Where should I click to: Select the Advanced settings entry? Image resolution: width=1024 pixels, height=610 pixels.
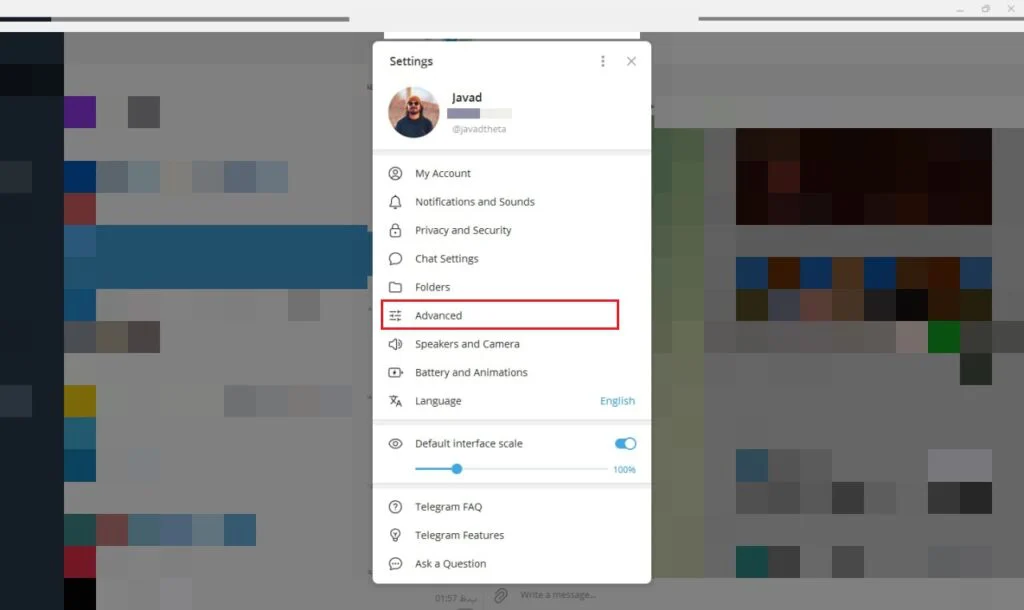[439, 314]
